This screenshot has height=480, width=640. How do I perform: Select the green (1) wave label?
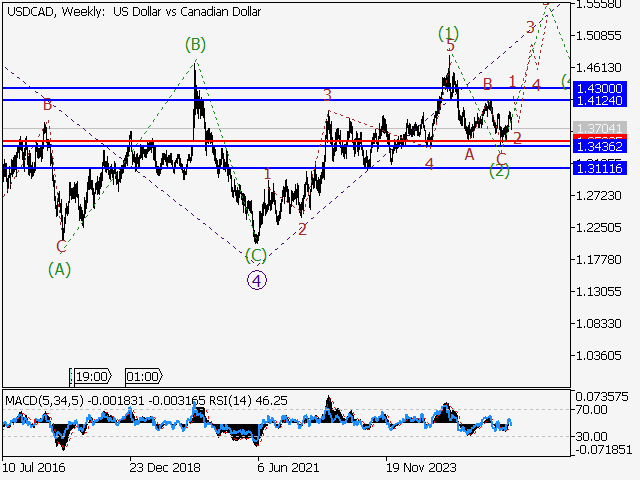448,33
